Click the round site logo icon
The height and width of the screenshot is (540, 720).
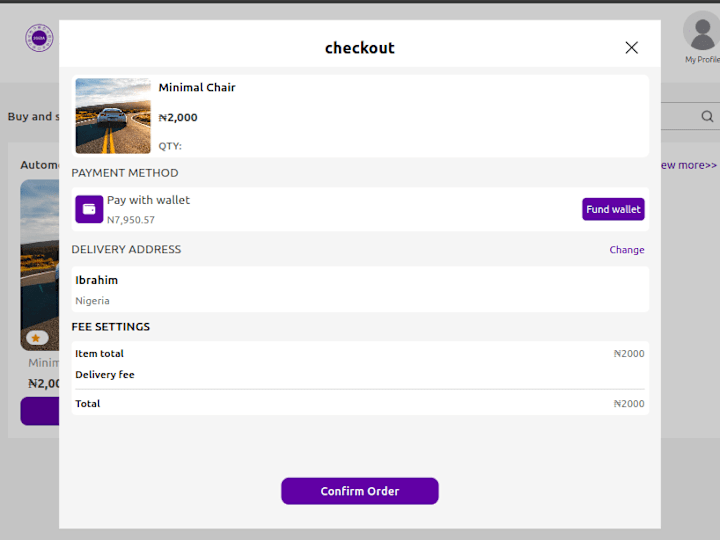pos(39,38)
